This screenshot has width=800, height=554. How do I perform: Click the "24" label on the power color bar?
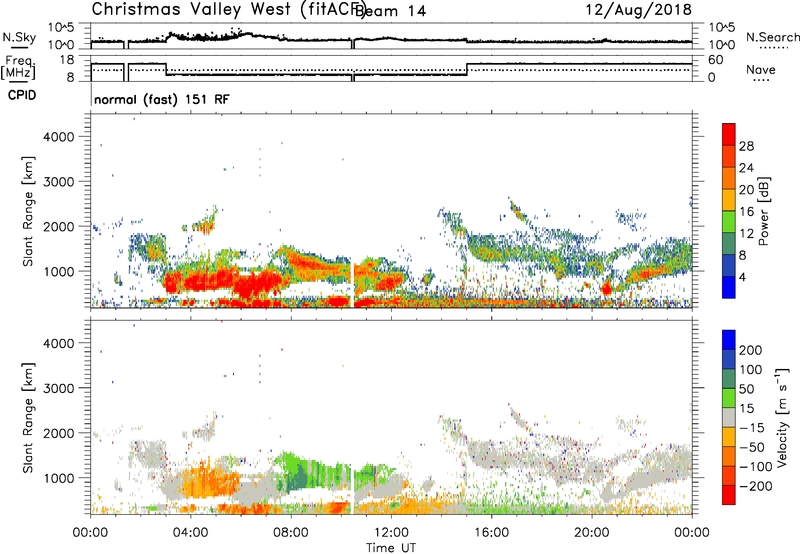[x=746, y=168]
